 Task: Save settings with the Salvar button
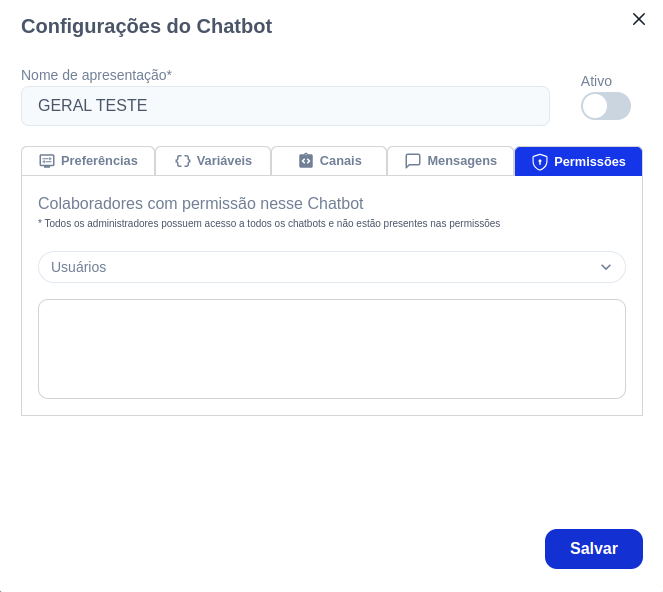(x=594, y=548)
